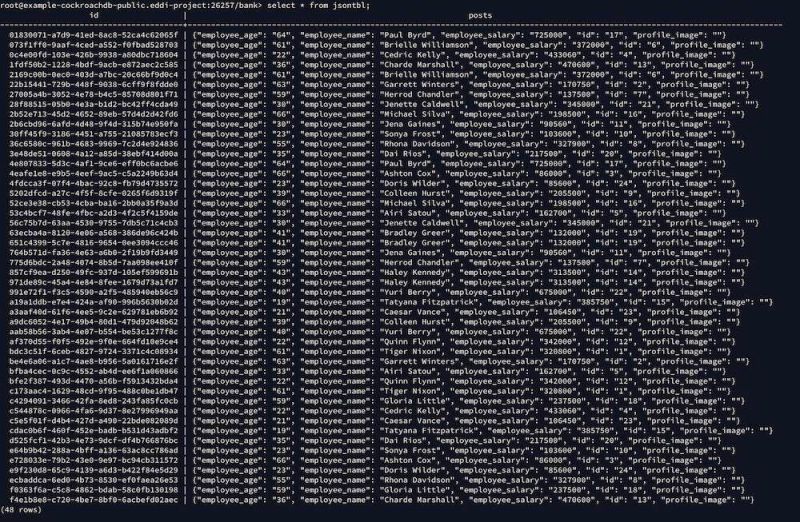
Task: Select id starting with 857cf9ea-d250
Action: pos(93,272)
